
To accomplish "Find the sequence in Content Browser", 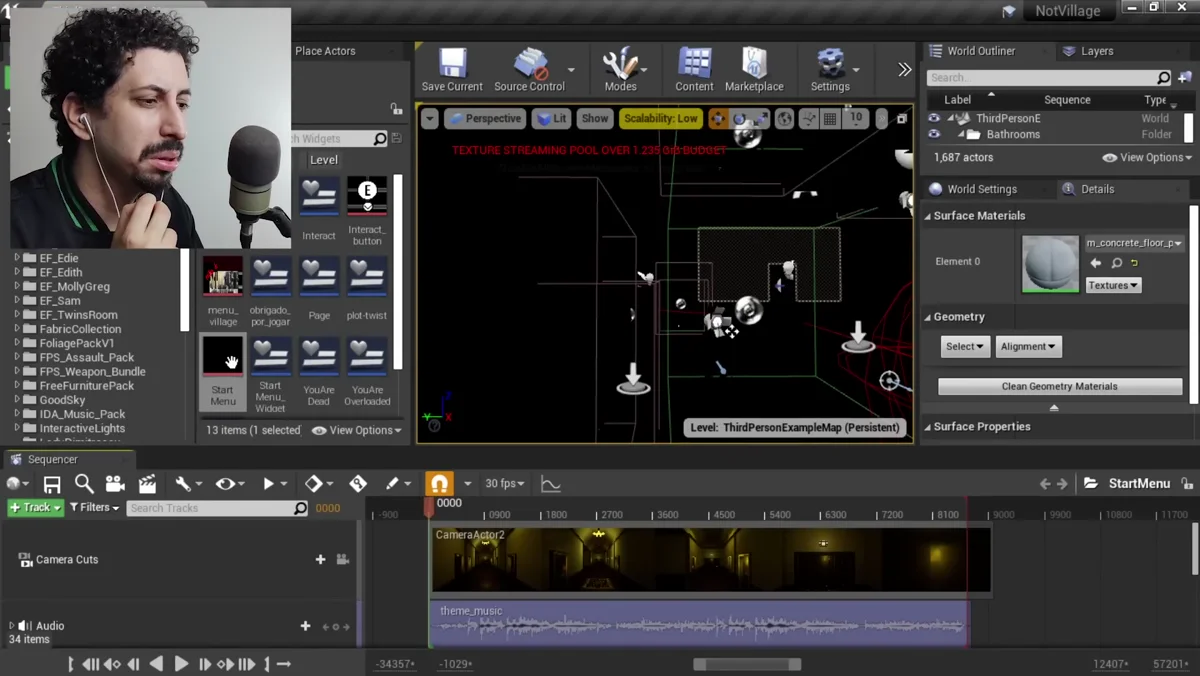I will (84, 484).
